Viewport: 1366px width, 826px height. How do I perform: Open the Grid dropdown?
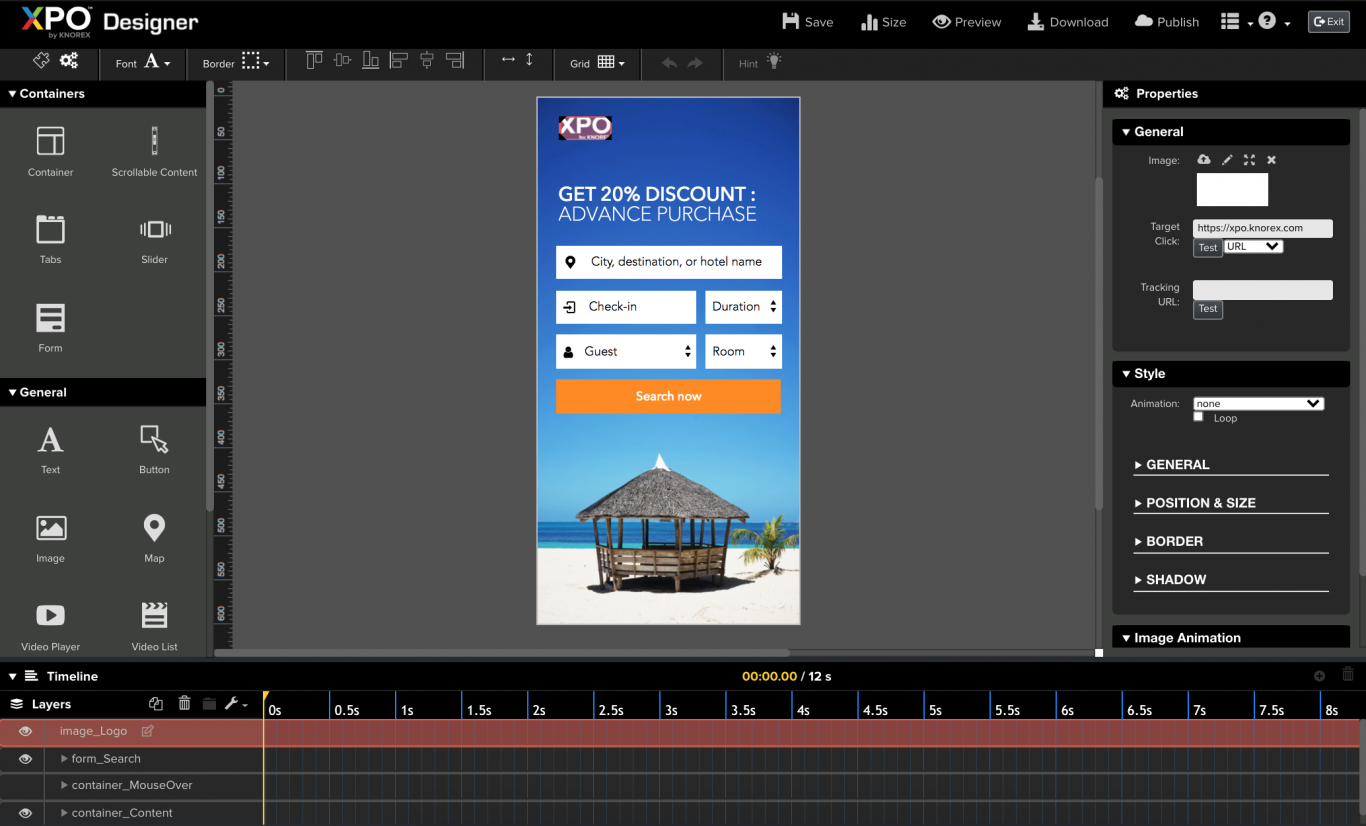597,62
